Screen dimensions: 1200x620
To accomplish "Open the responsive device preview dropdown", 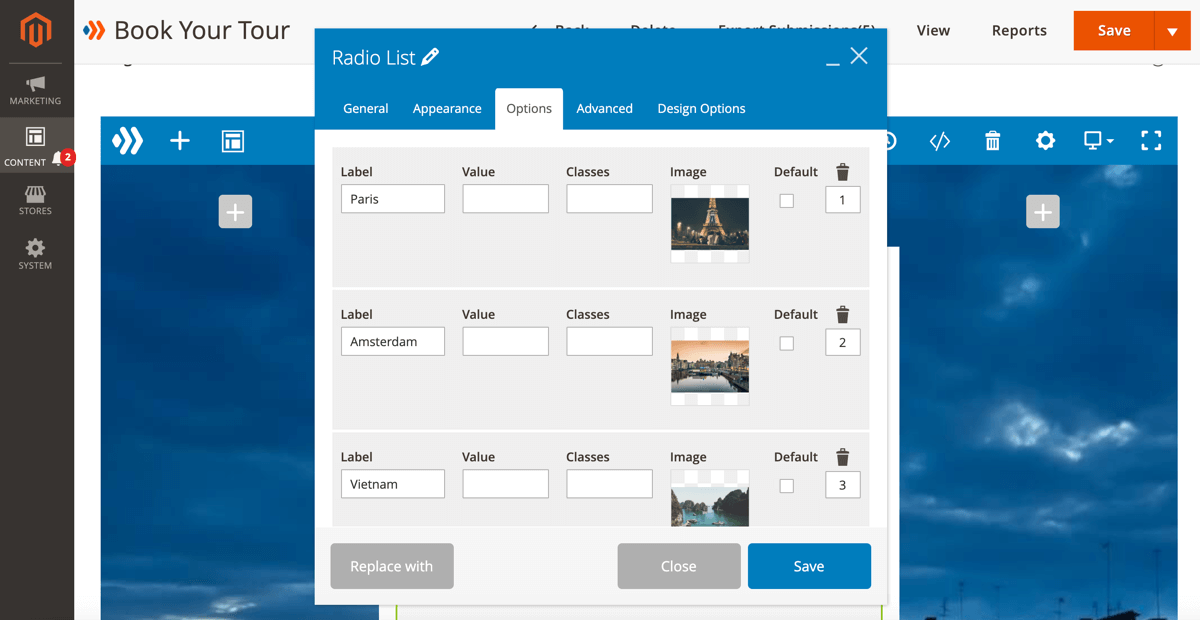I will tap(1097, 141).
